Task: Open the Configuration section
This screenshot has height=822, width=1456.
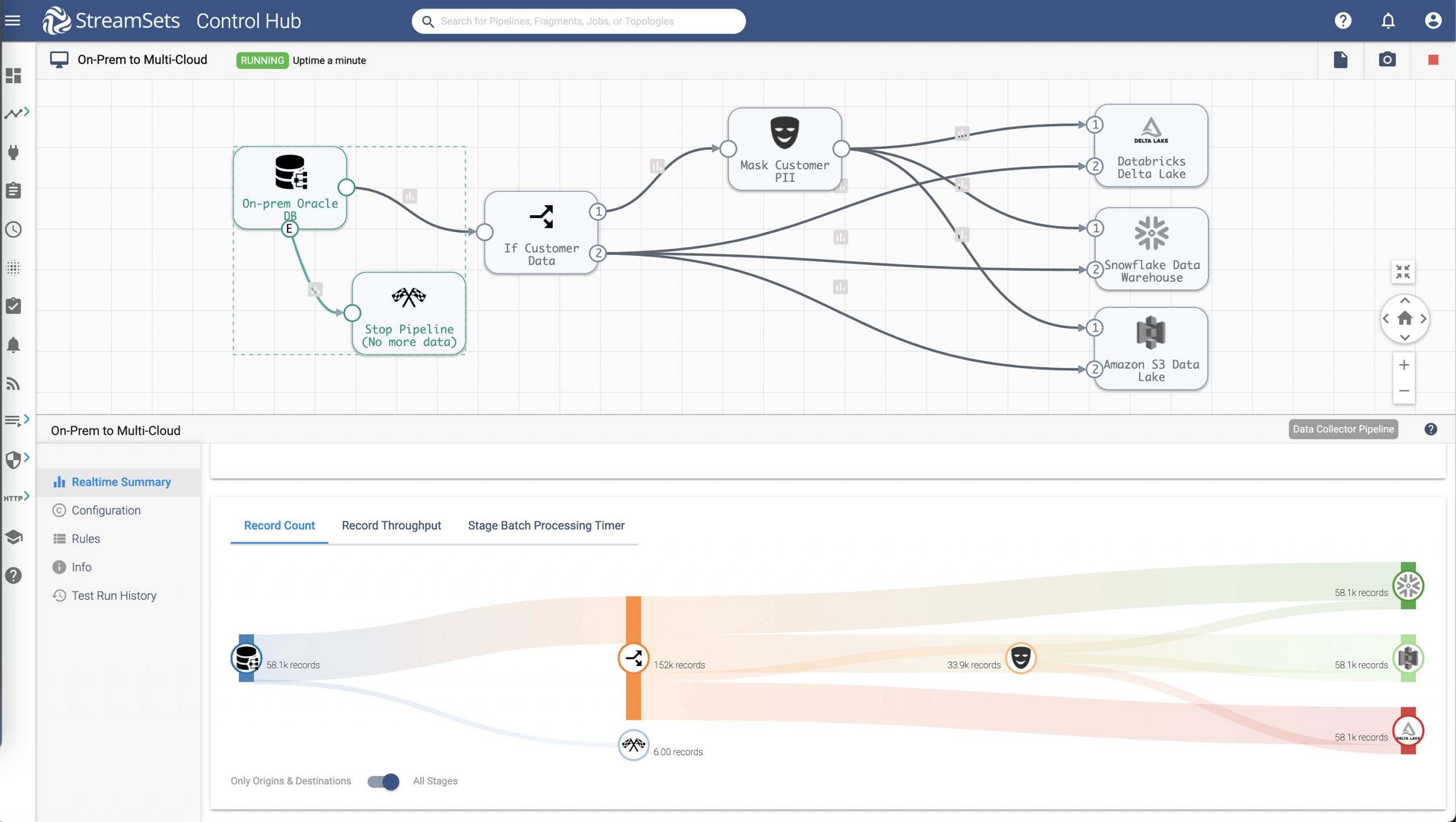Action: tap(119, 510)
